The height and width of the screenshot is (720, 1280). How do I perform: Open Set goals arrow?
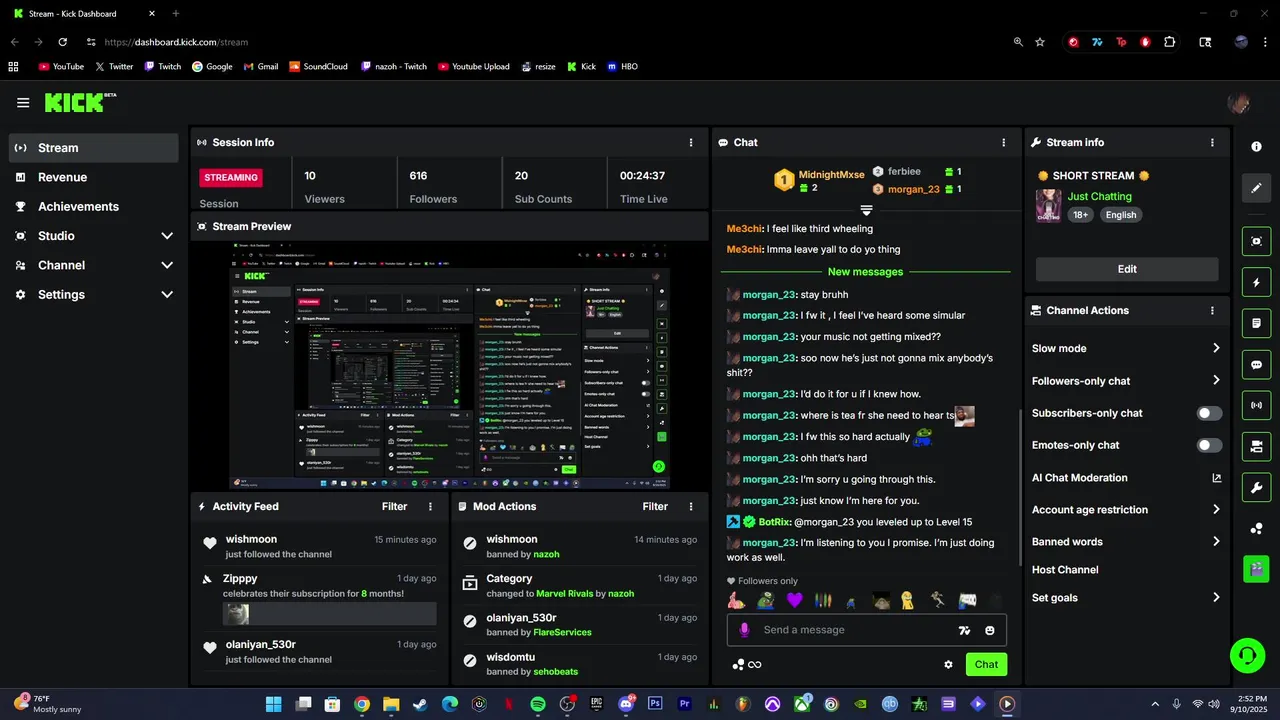coord(1216,597)
